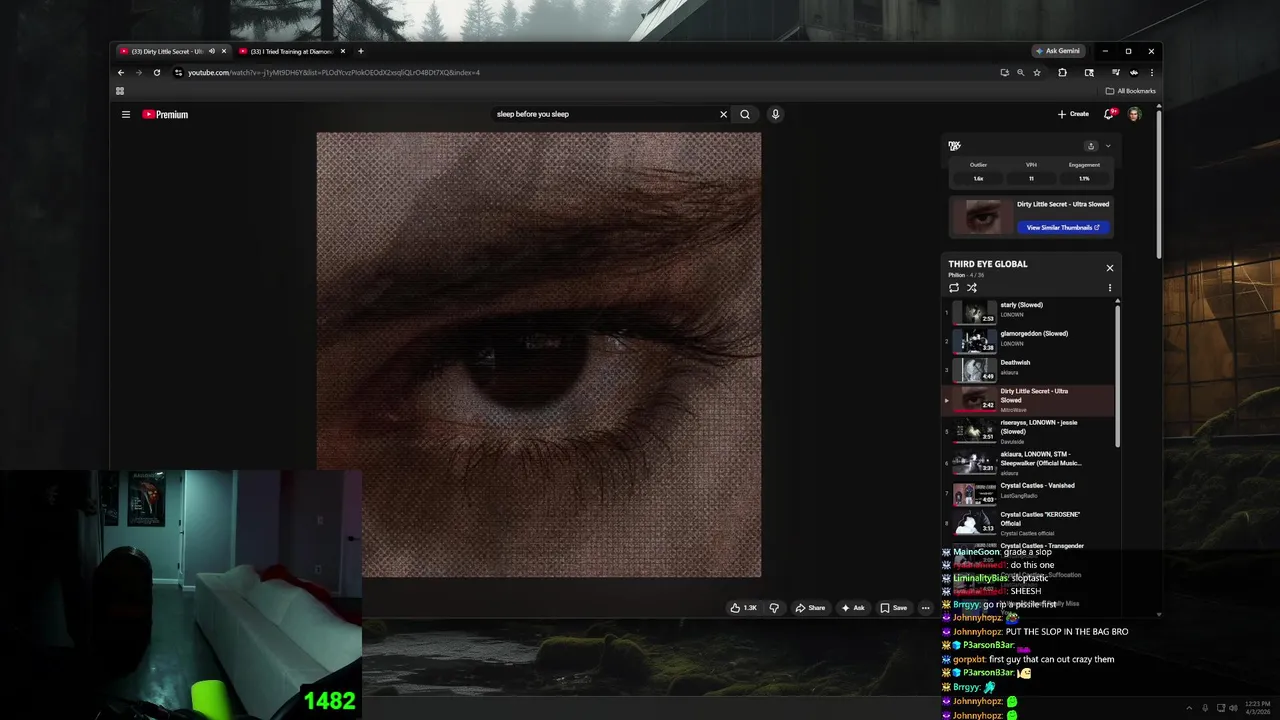Click the Ask Gemini button

[1058, 51]
